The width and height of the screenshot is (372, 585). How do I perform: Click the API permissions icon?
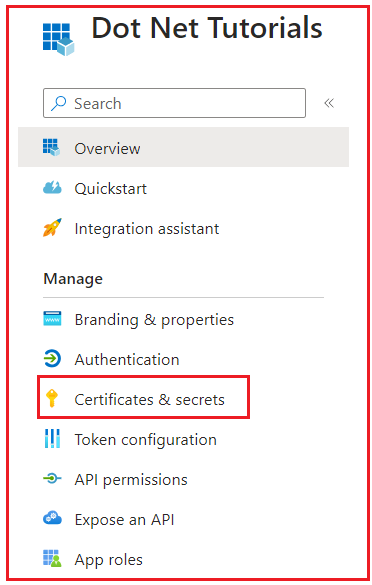[x=52, y=478]
